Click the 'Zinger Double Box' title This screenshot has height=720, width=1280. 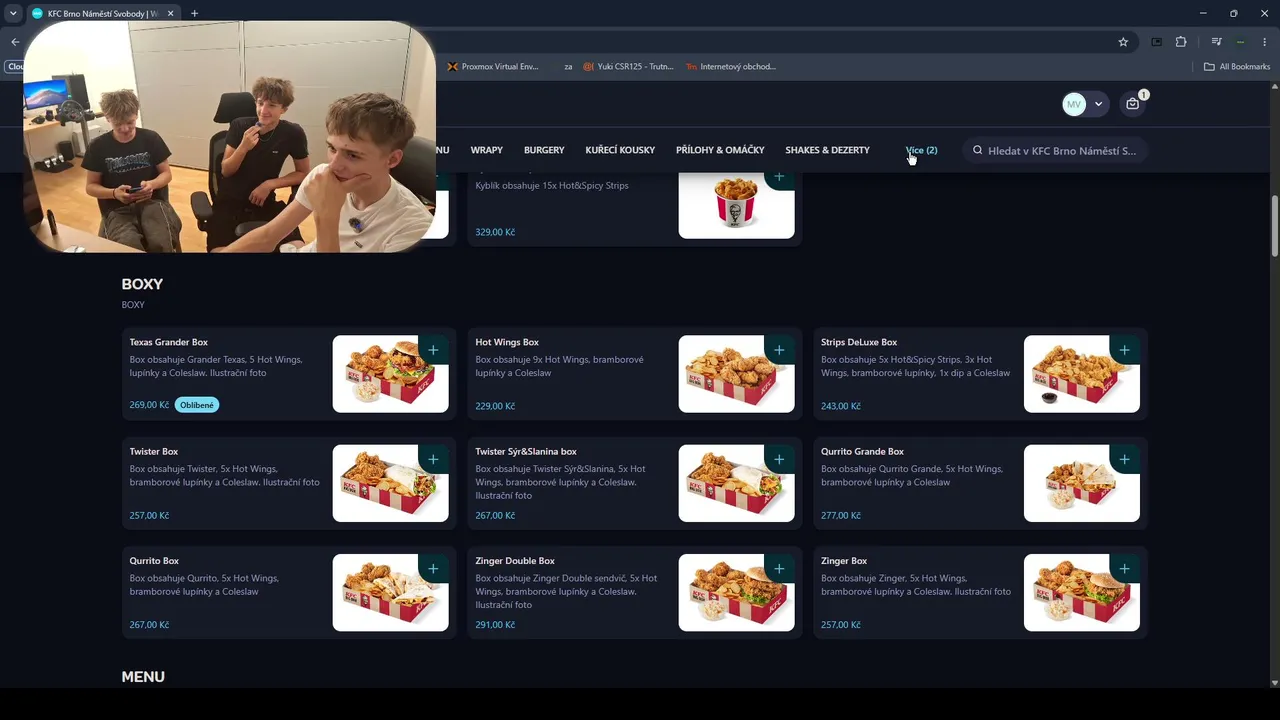click(x=515, y=561)
